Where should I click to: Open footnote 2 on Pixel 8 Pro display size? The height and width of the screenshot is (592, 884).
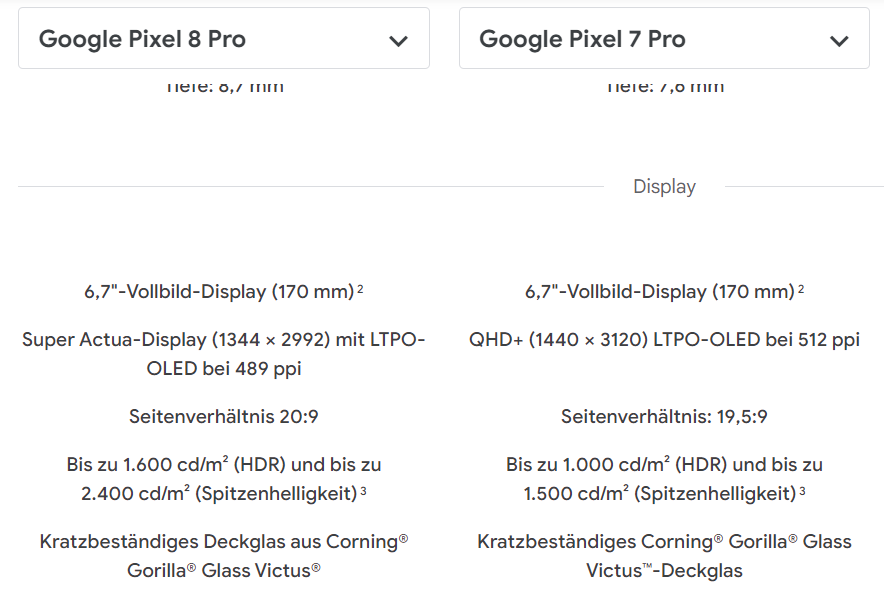click(360, 290)
